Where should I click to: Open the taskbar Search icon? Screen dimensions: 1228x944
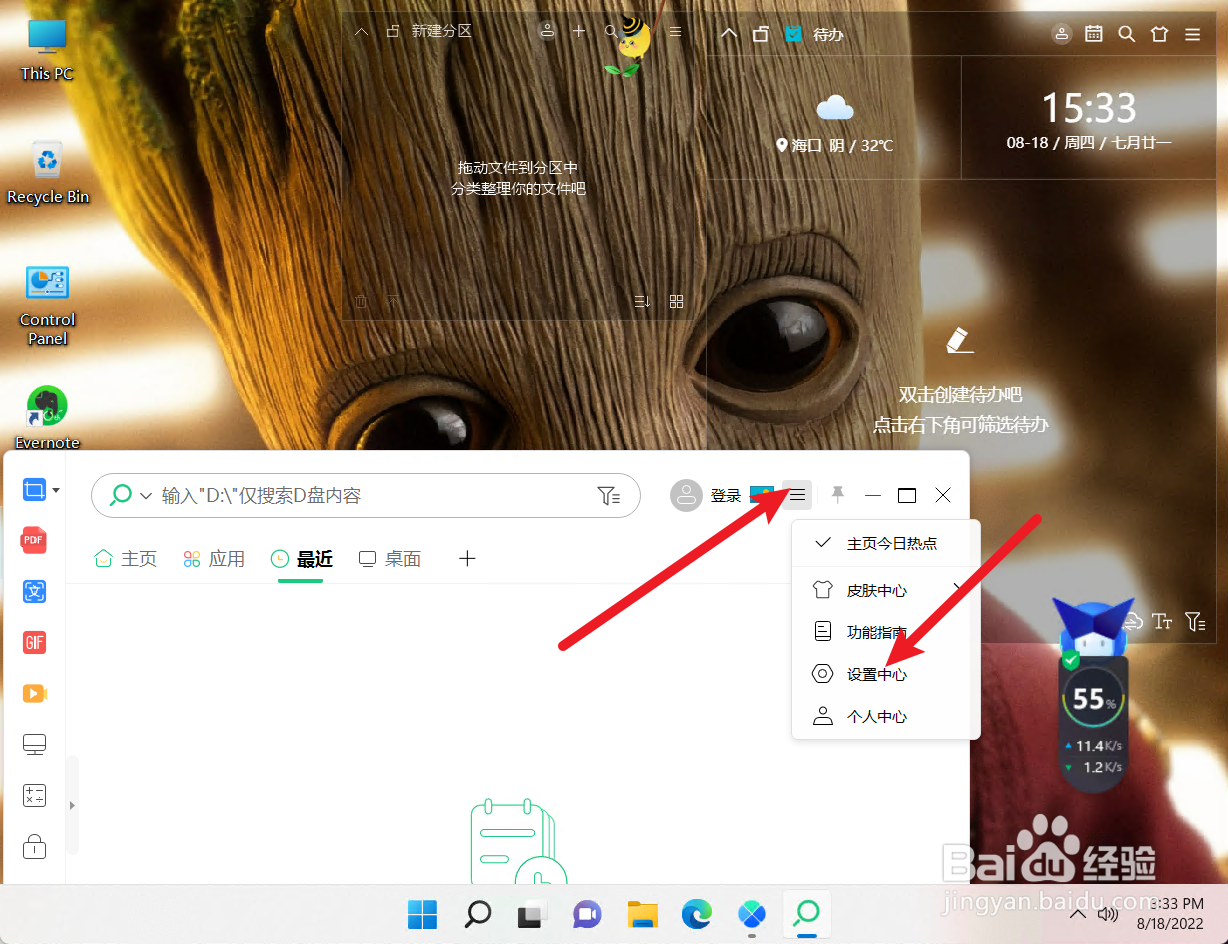tap(478, 913)
